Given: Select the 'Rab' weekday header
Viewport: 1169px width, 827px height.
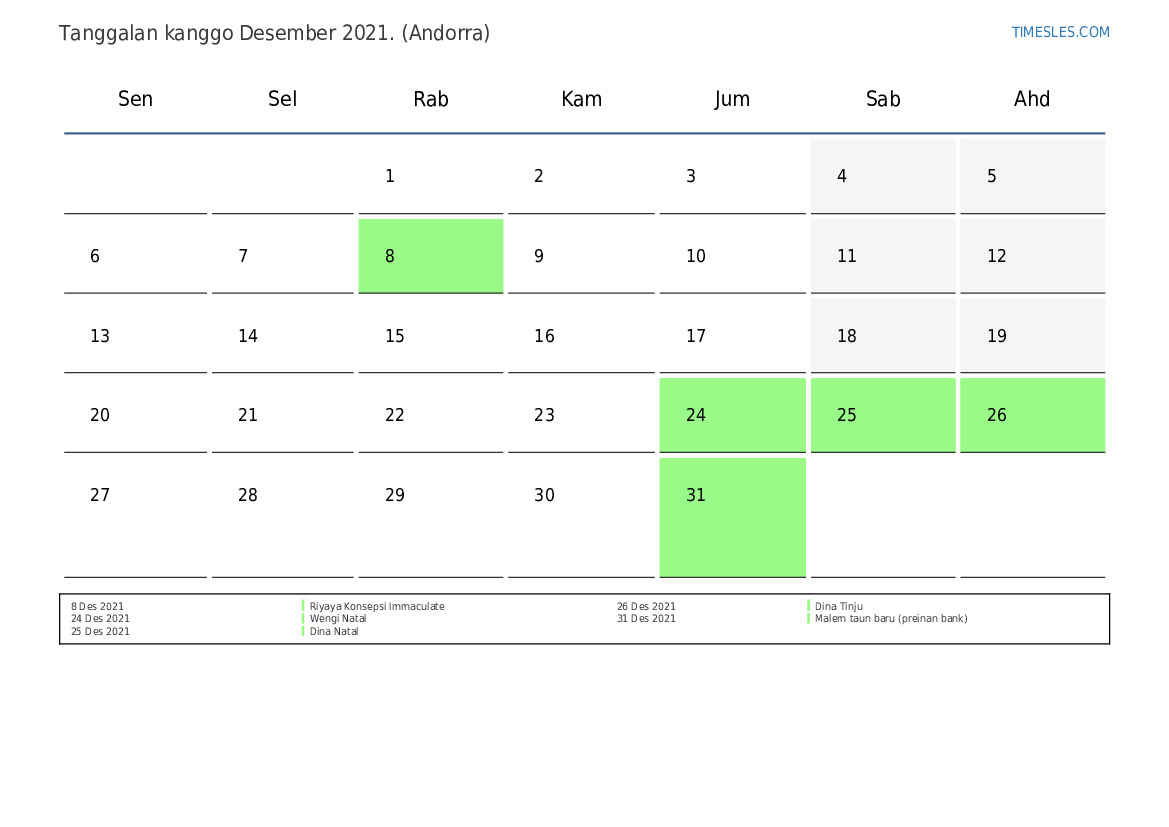Looking at the screenshot, I should pos(431,99).
